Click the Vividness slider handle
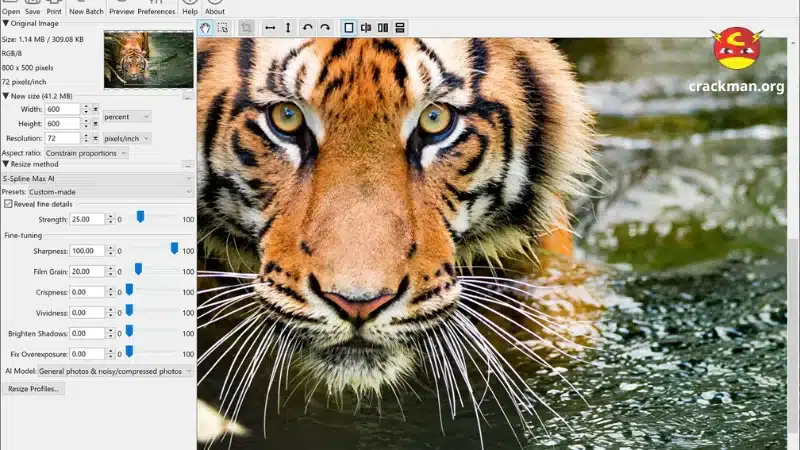Image resolution: width=800 pixels, height=450 pixels. click(130, 310)
